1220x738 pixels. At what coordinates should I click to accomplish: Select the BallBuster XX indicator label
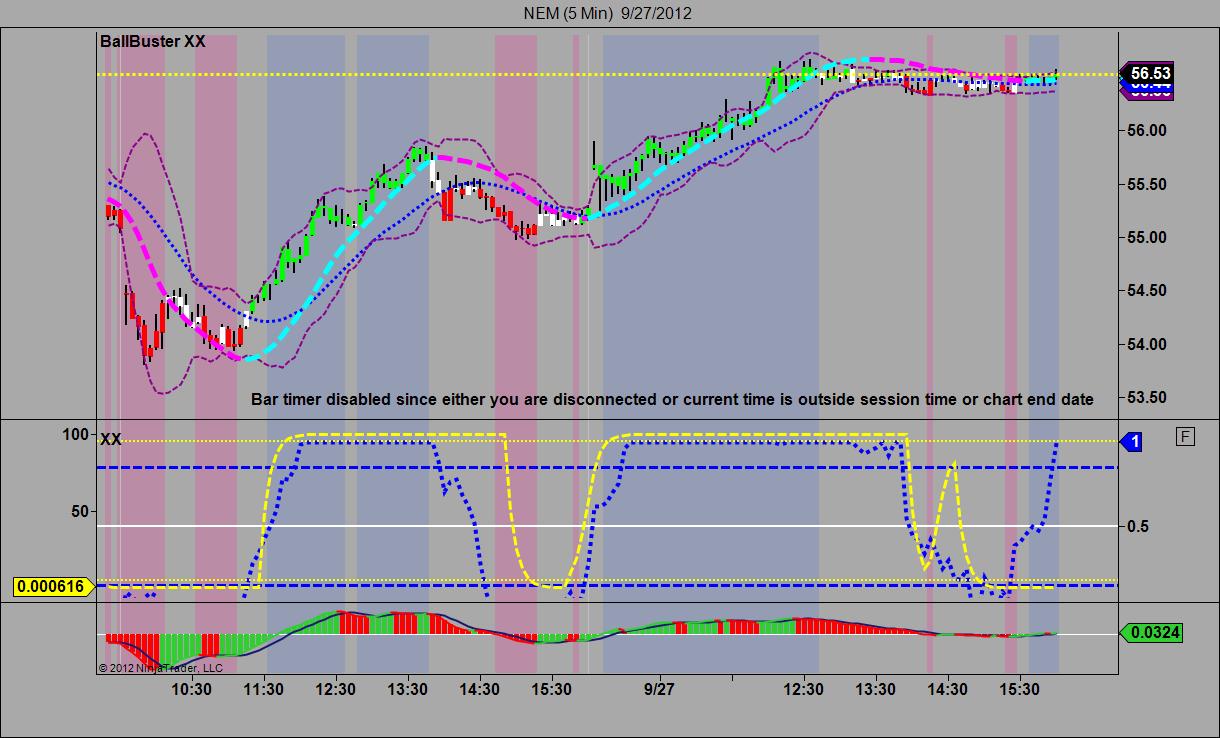(x=153, y=41)
